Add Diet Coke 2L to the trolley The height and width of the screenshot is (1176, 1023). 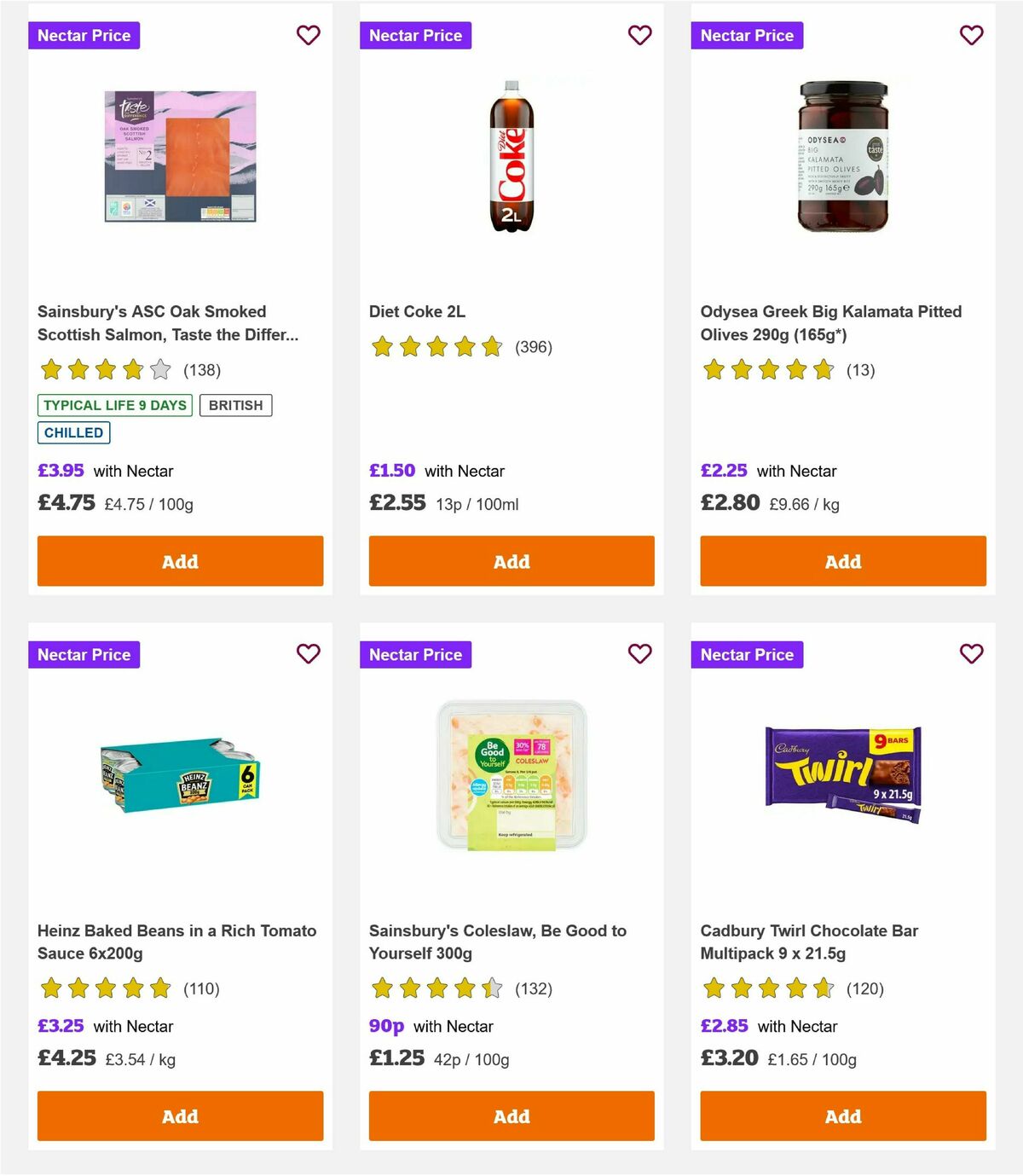coord(511,561)
